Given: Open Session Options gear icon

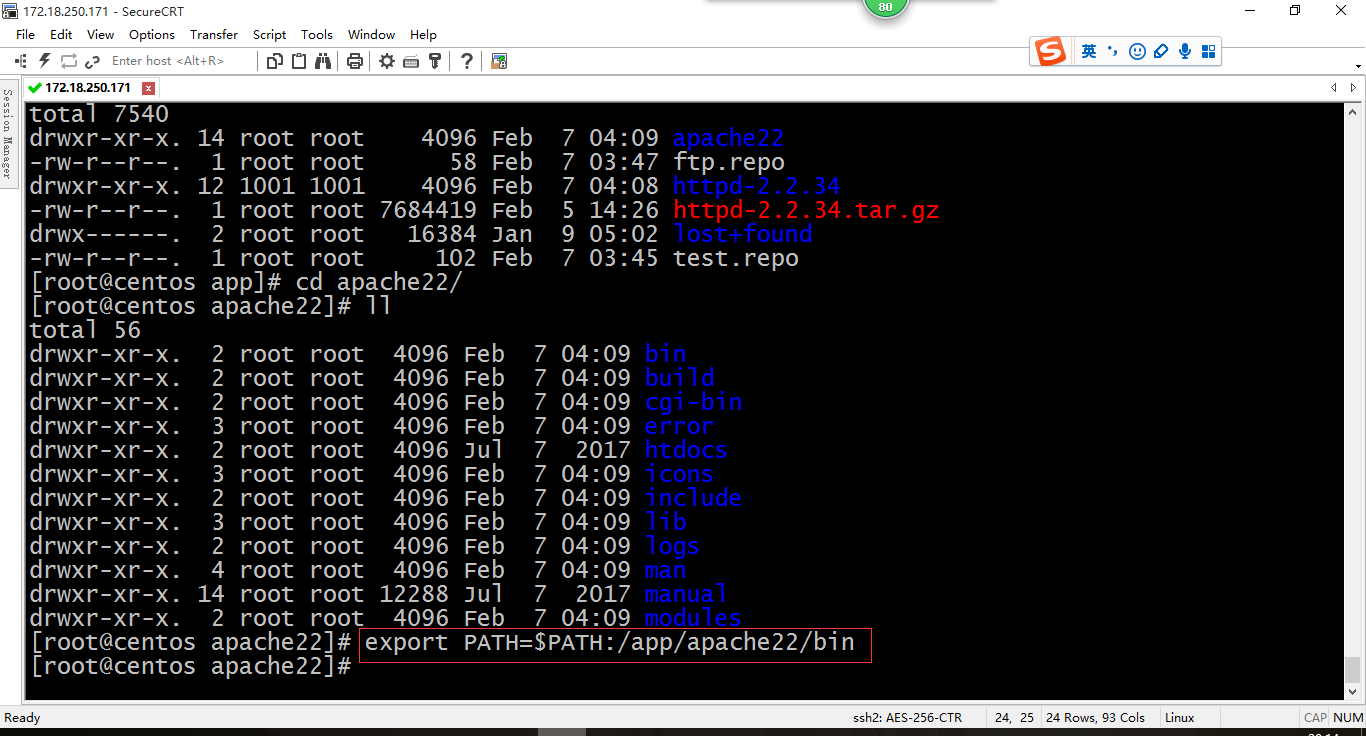Looking at the screenshot, I should (387, 61).
